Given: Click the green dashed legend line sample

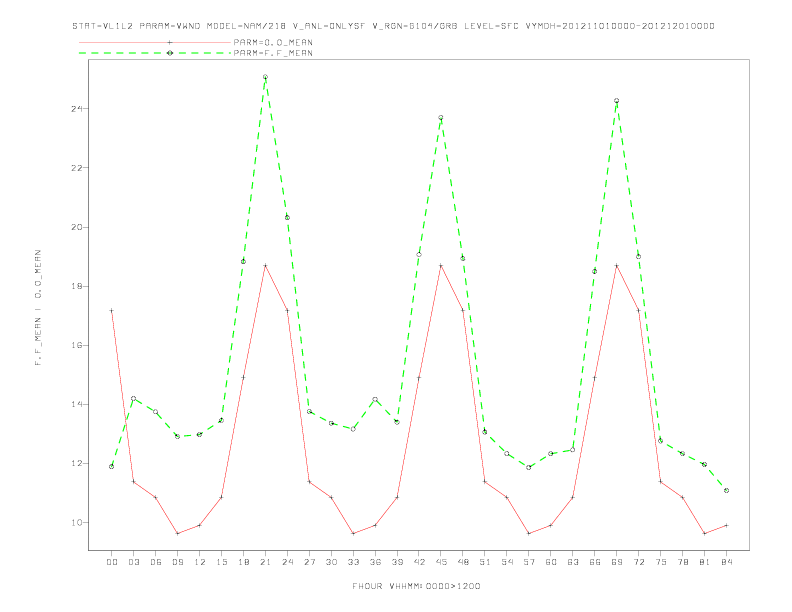Looking at the screenshot, I should (155, 53).
